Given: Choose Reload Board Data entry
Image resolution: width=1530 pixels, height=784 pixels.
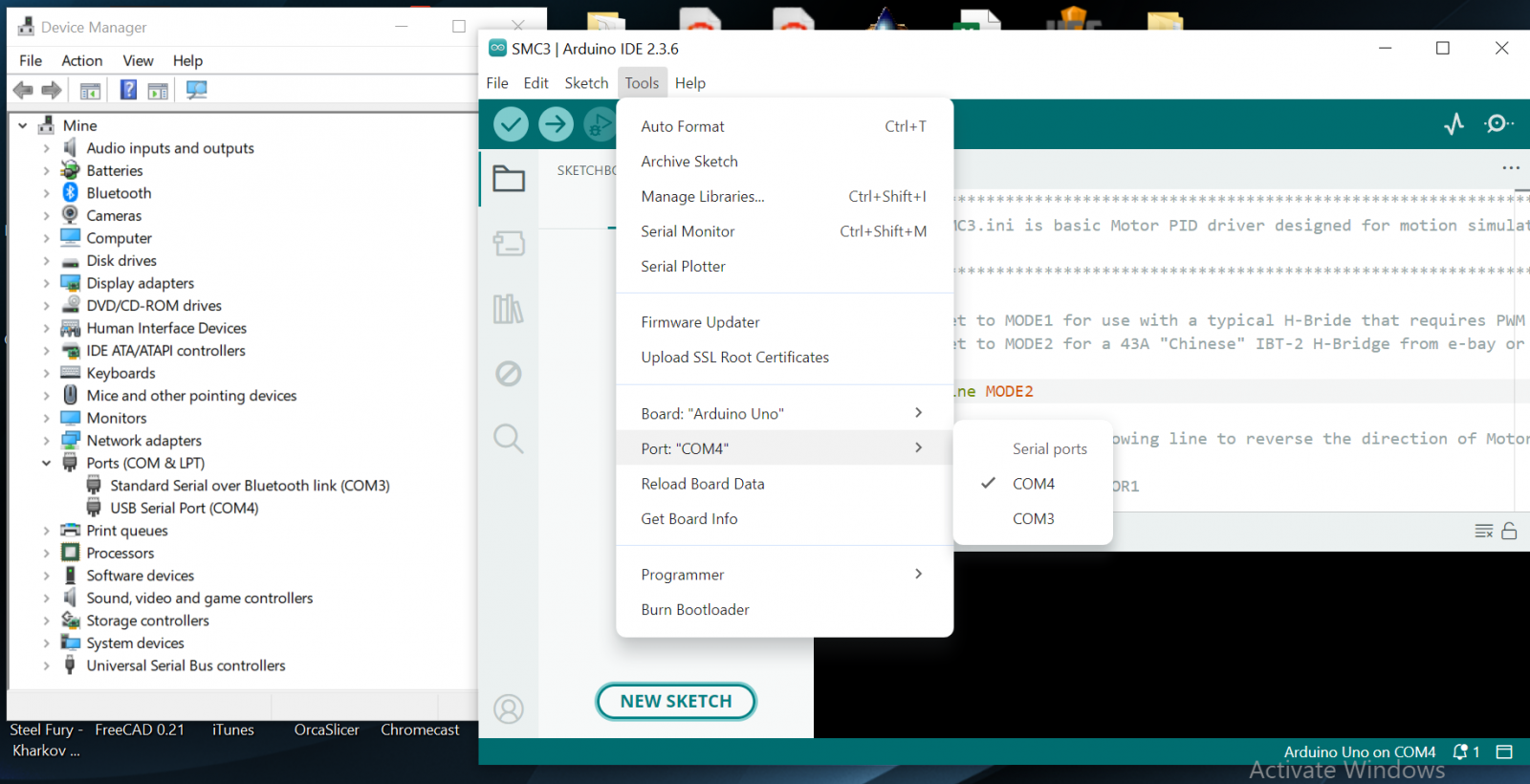Looking at the screenshot, I should 784,484.
